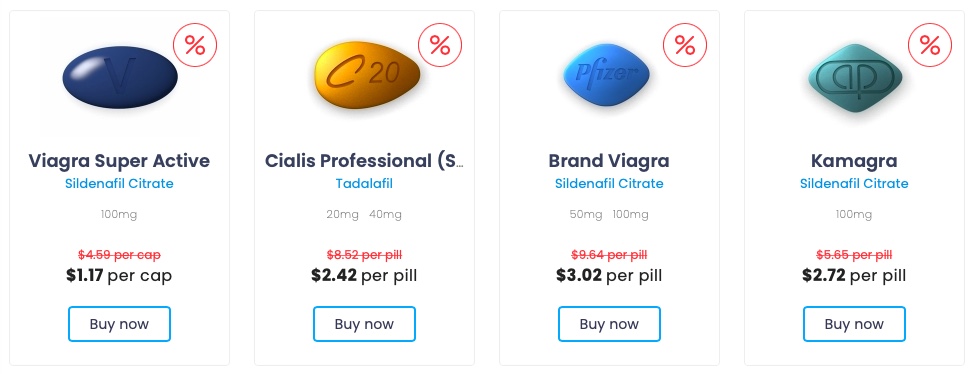This screenshot has width=976, height=374.
Task: Open the teal Kamagra pill image
Action: 855,78
